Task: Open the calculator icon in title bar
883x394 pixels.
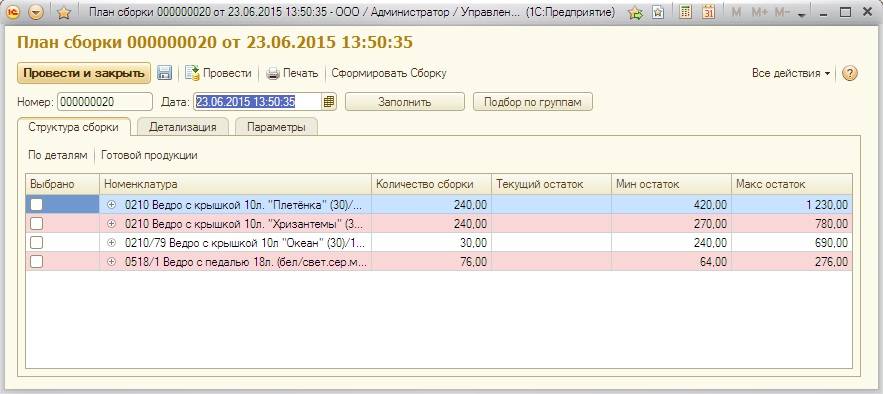Action: click(685, 12)
